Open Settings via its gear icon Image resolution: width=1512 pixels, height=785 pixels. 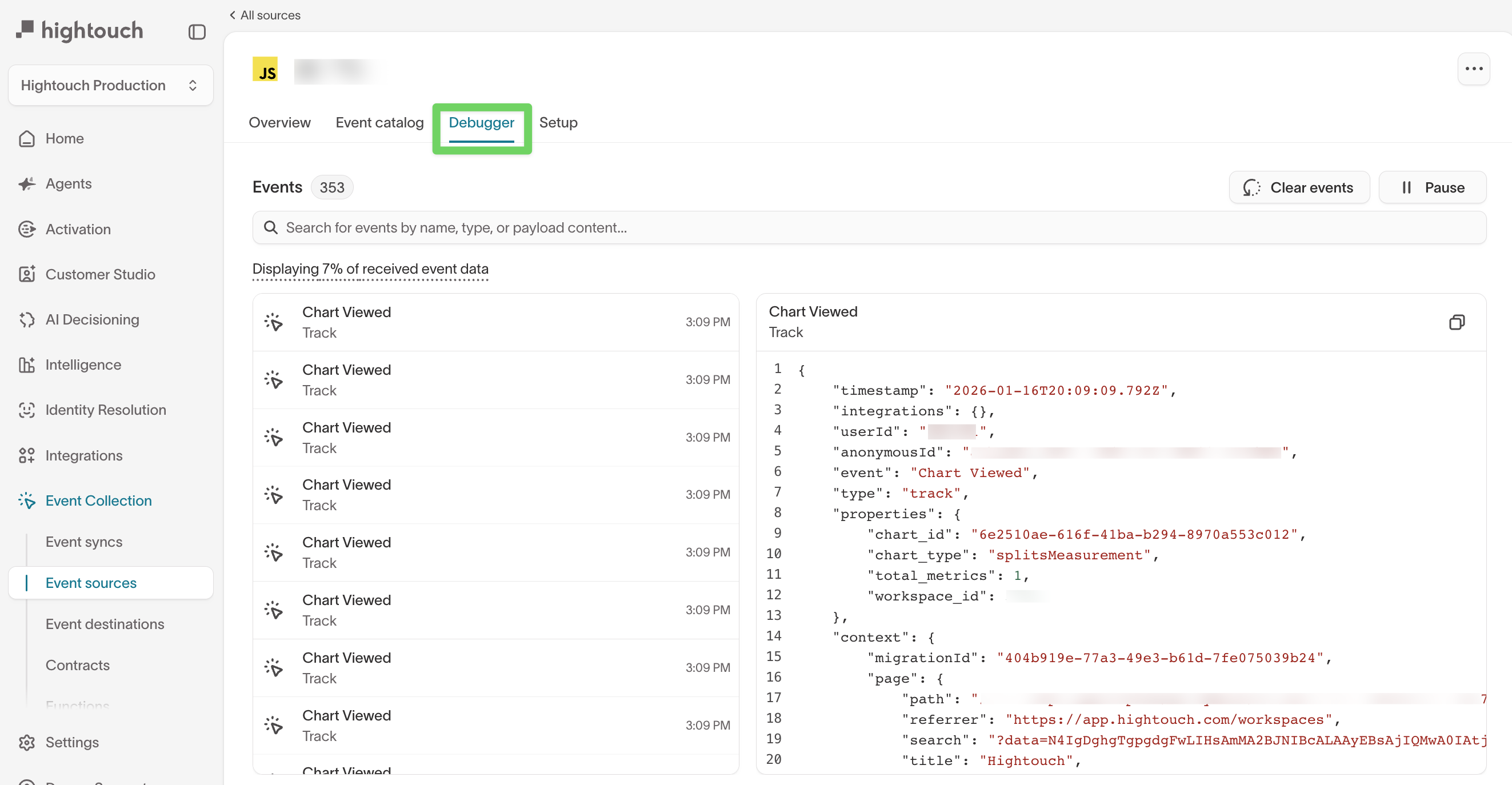[27, 742]
